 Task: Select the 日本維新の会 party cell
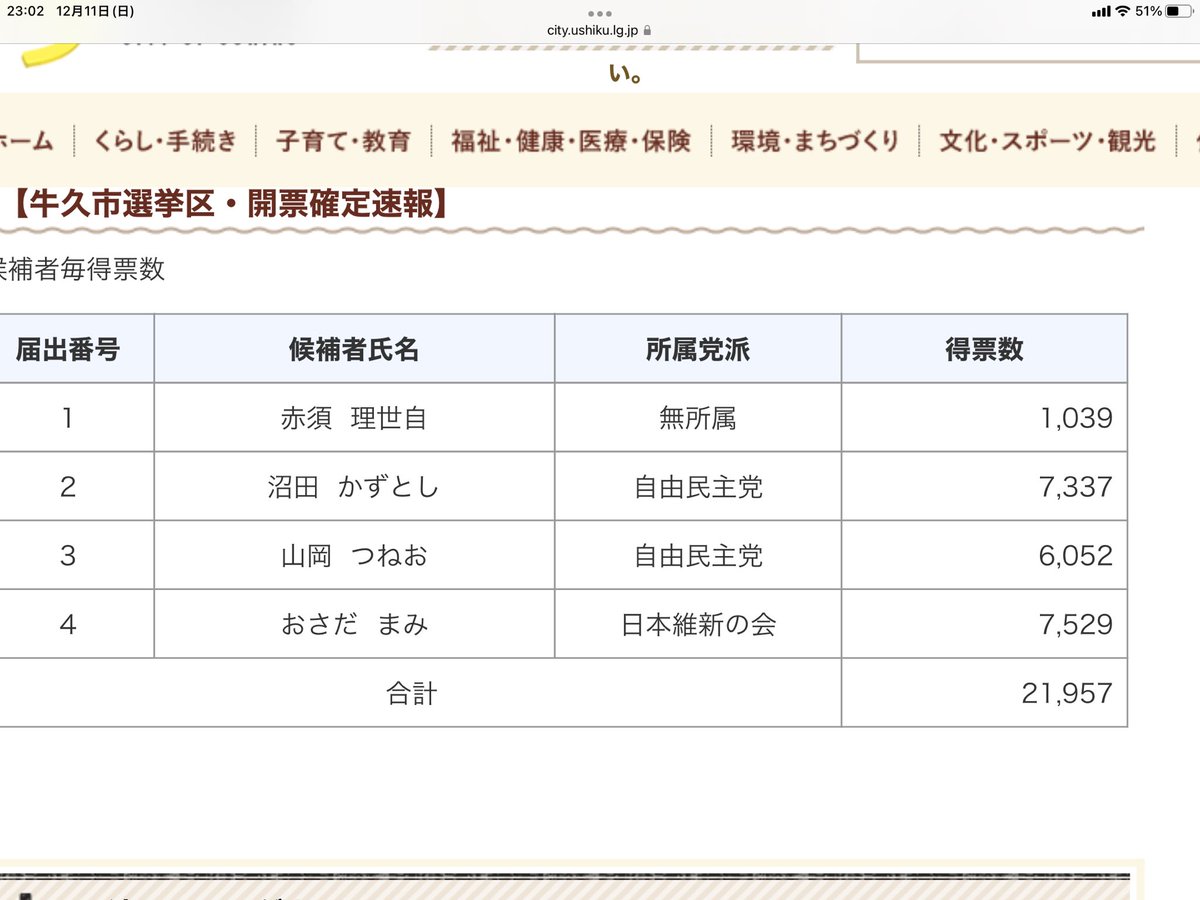[x=698, y=625]
